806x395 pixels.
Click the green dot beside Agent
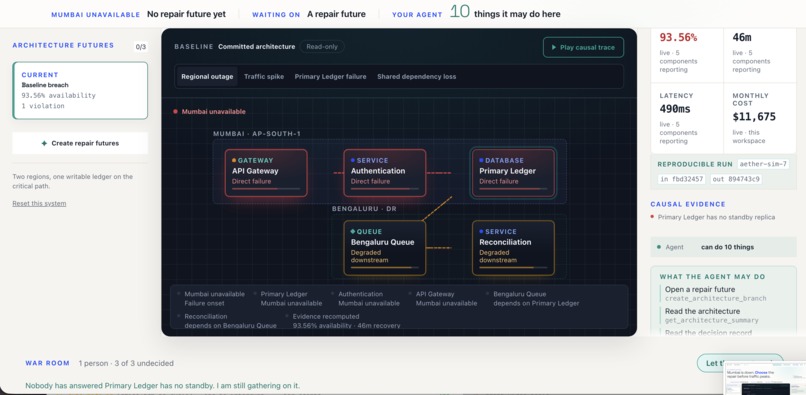click(x=659, y=247)
